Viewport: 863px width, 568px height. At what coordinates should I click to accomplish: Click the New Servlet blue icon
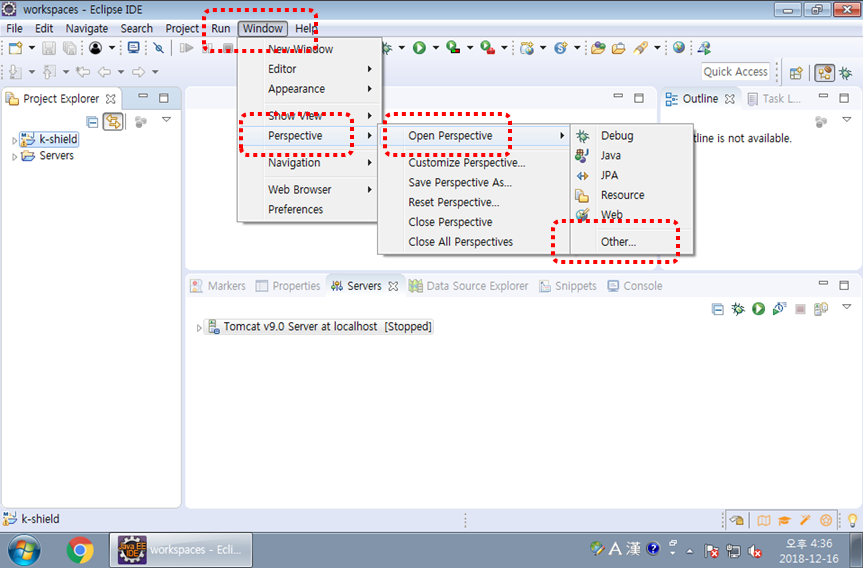(560, 48)
